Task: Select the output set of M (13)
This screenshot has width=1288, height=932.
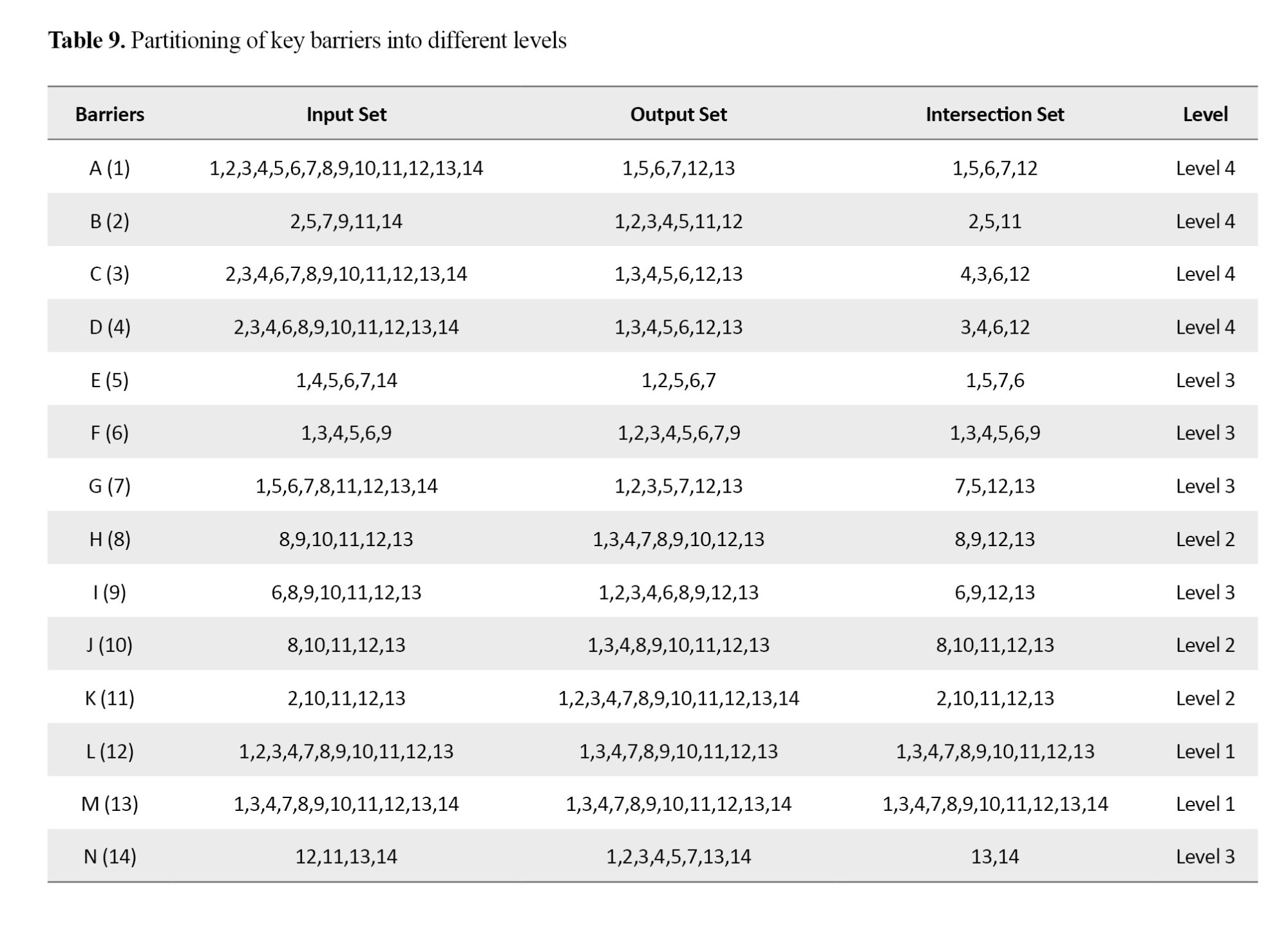Action: [678, 804]
